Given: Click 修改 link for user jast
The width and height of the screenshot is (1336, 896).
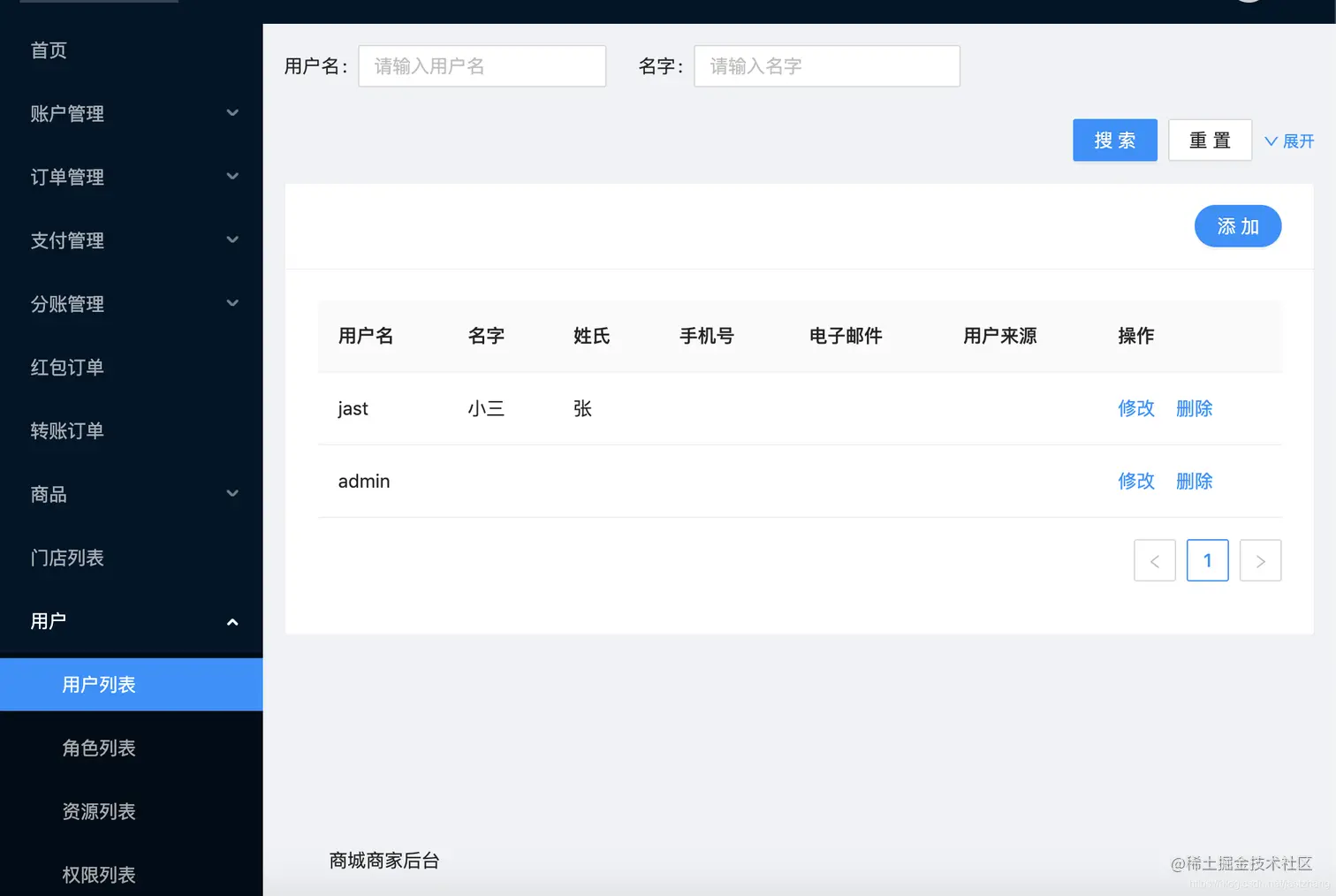Looking at the screenshot, I should [x=1136, y=408].
